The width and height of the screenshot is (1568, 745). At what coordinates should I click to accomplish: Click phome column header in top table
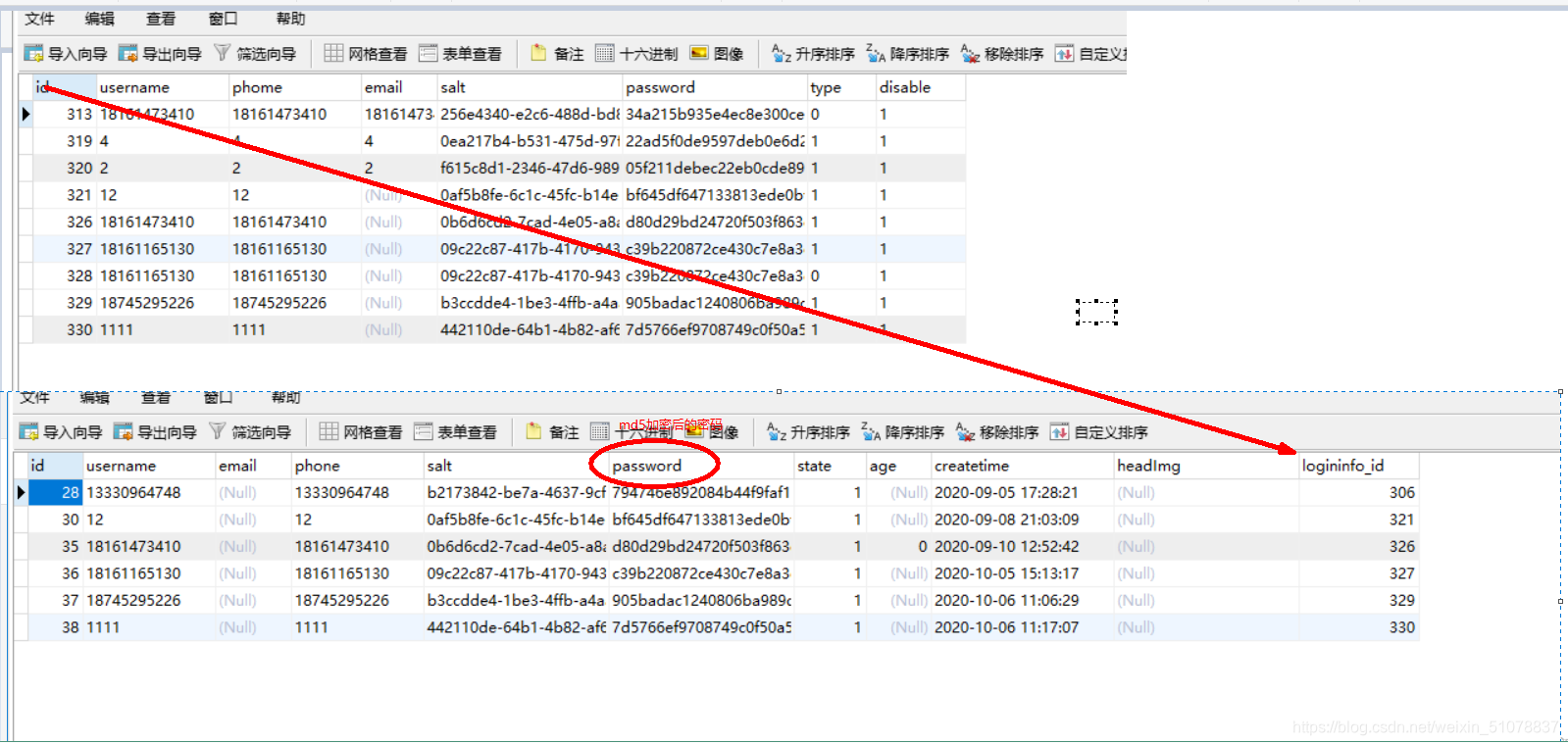pos(294,87)
